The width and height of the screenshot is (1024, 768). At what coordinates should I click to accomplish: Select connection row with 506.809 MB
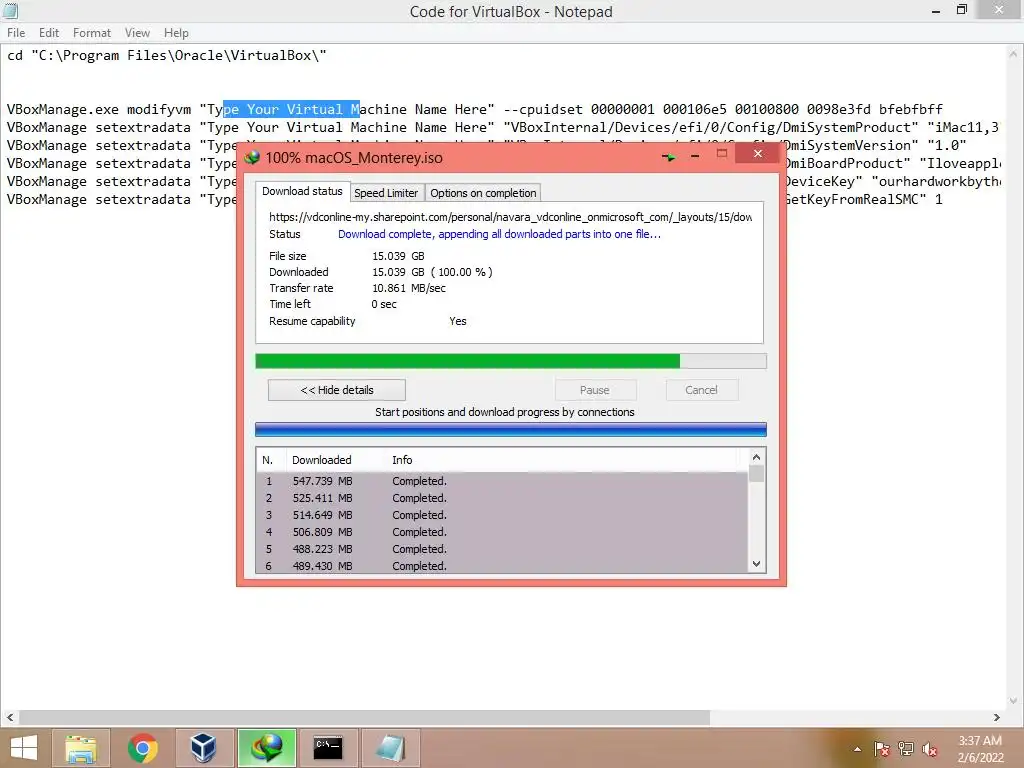point(502,532)
